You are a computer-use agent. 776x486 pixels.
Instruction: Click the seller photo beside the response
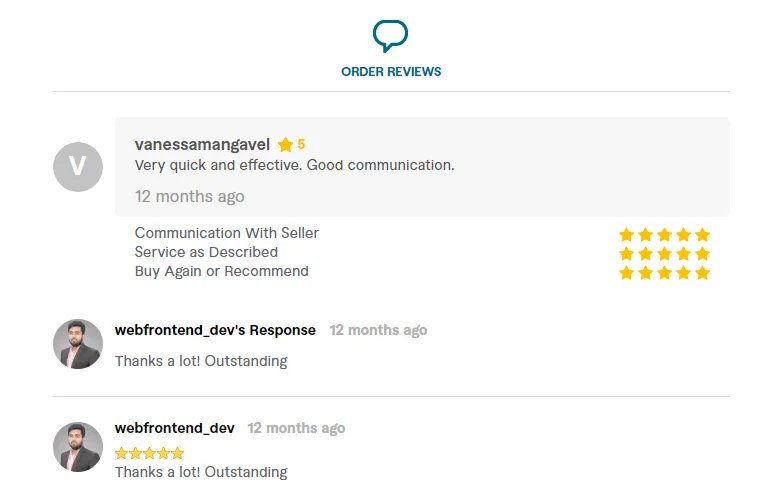(78, 344)
